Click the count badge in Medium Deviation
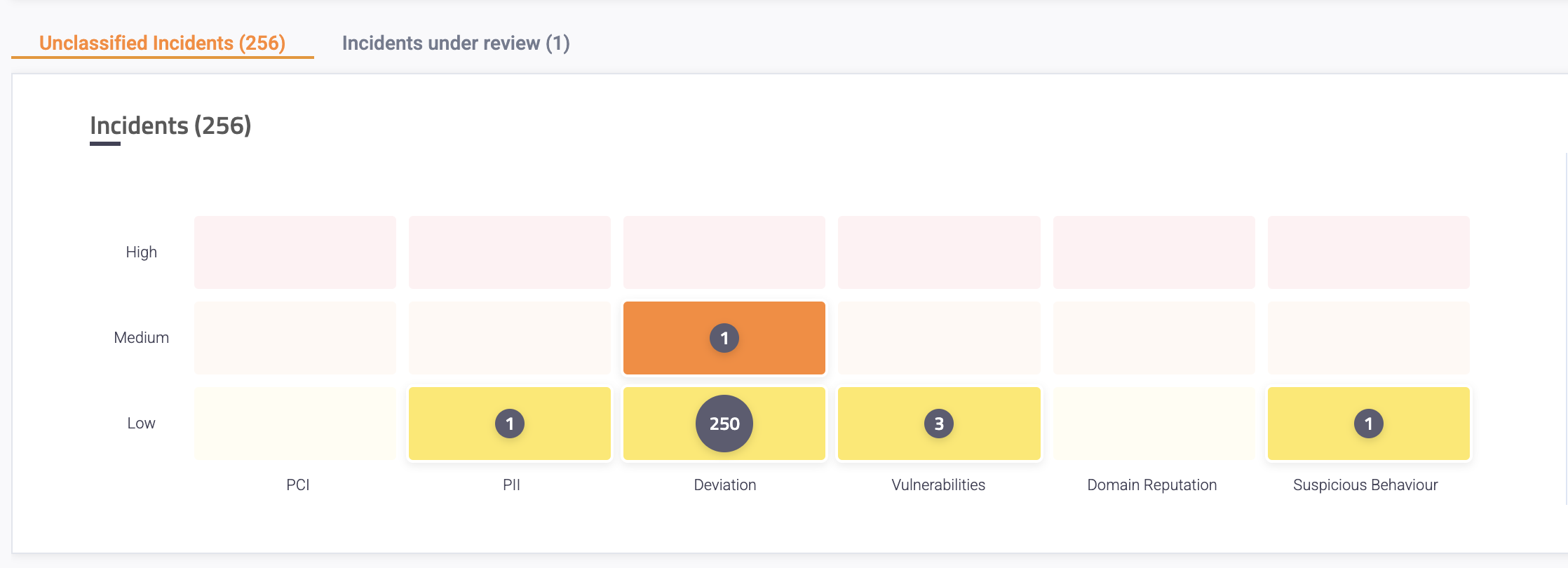The image size is (1568, 568). point(724,338)
